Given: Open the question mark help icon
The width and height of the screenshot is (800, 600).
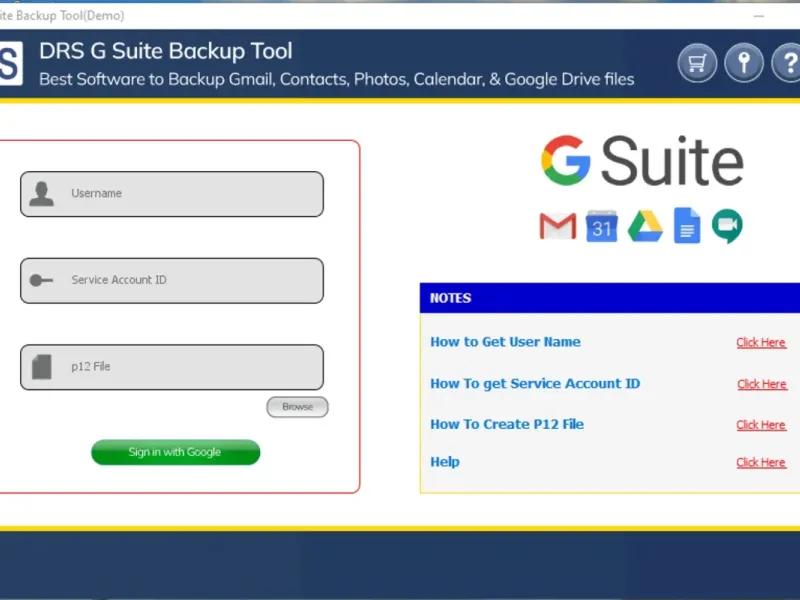Looking at the screenshot, I should tap(786, 63).
